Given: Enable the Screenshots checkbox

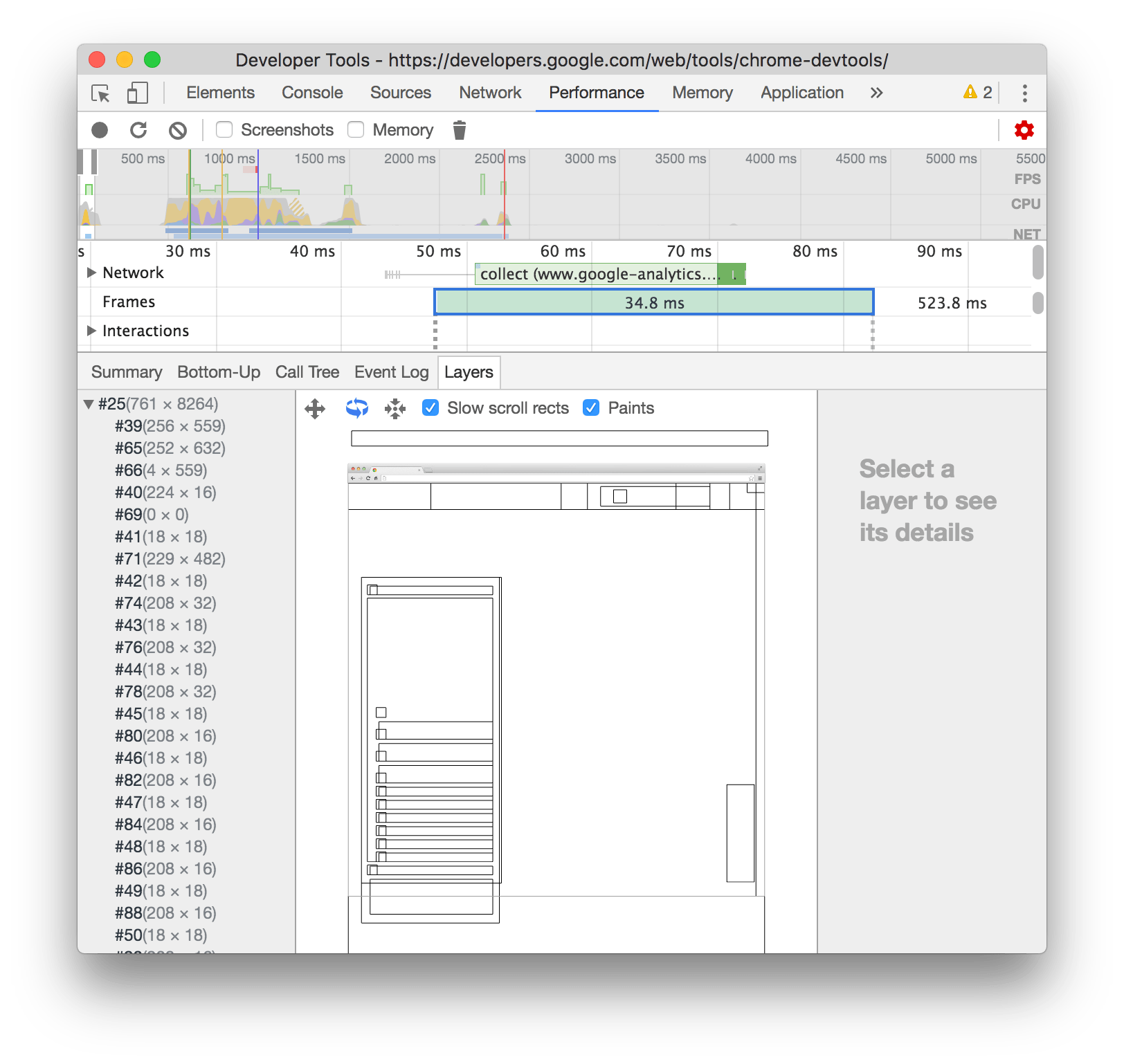Looking at the screenshot, I should tap(224, 129).
